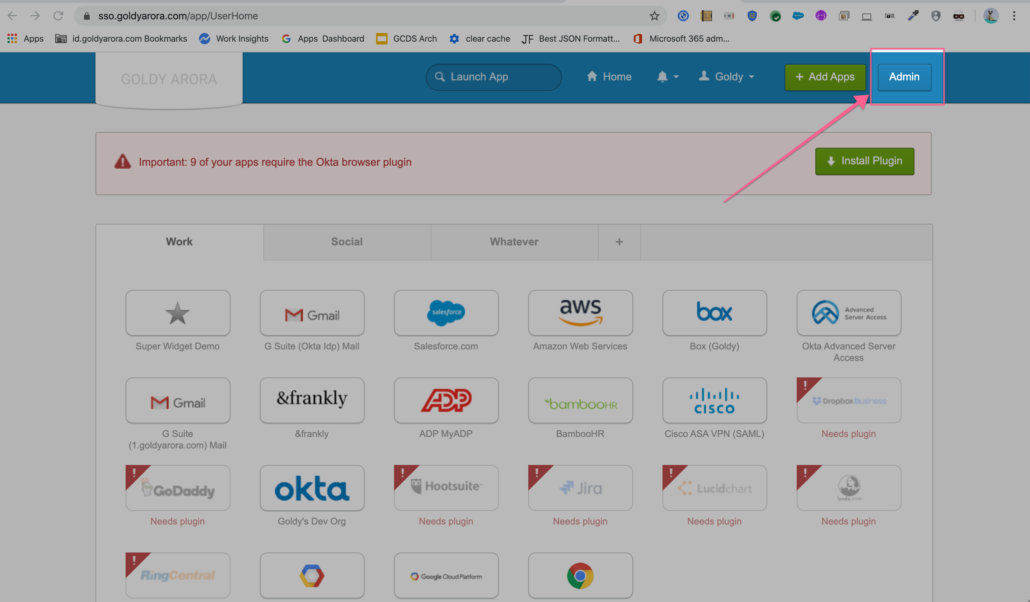The width and height of the screenshot is (1030, 602).
Task: Click the Lucidchart app tile
Action: [715, 488]
